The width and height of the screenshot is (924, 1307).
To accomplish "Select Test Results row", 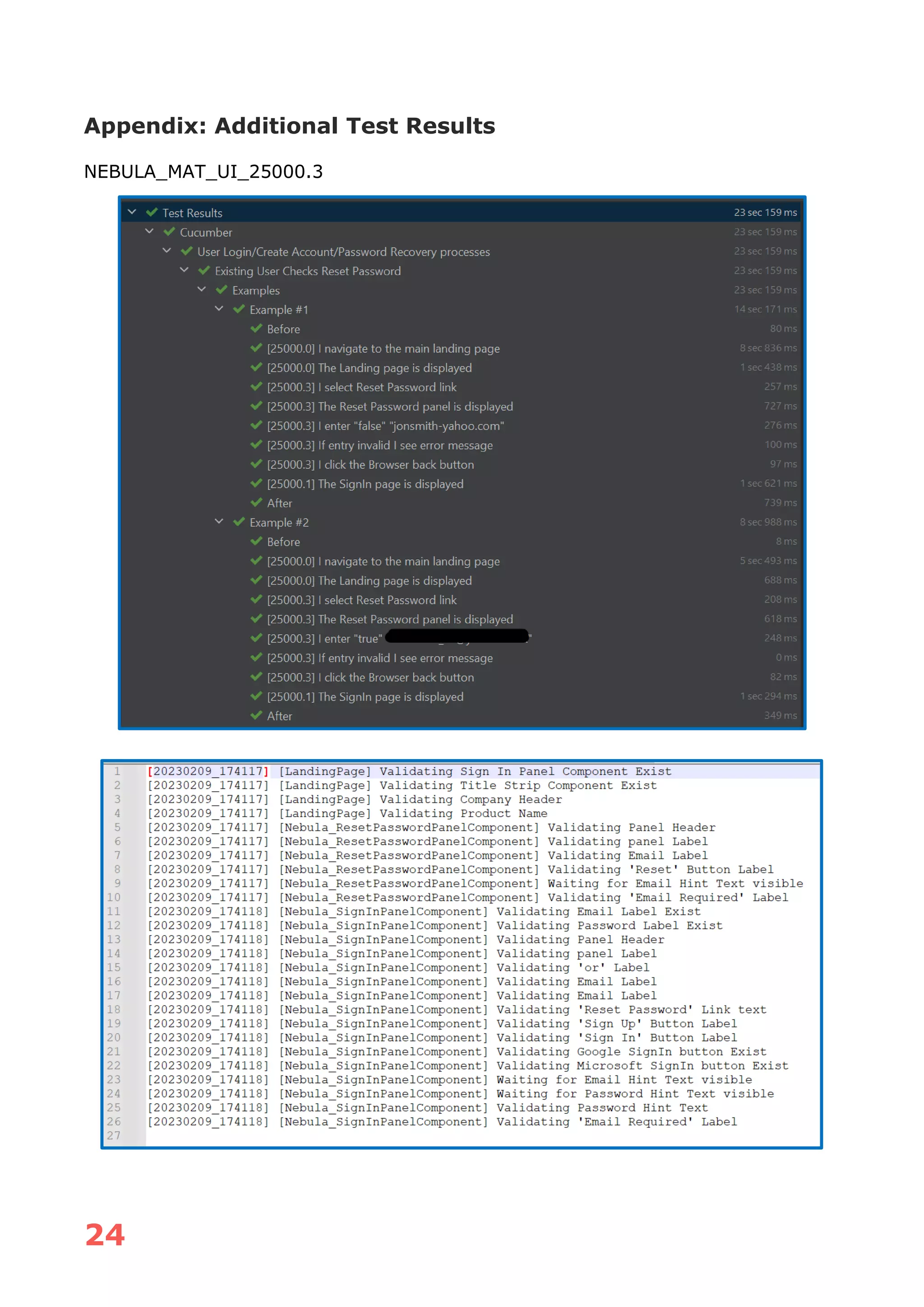I will coord(462,212).
